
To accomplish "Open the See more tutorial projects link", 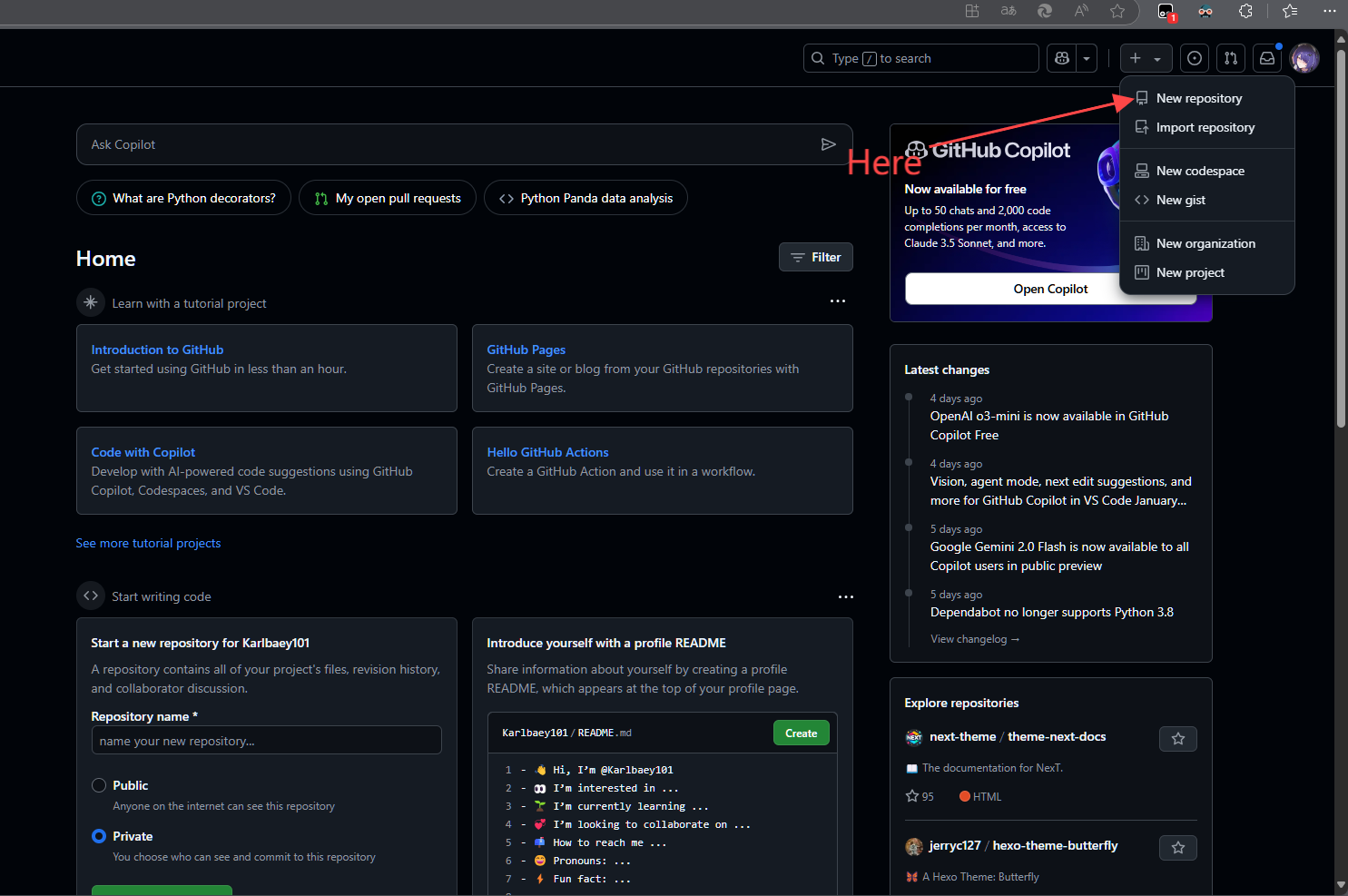I will 148,543.
